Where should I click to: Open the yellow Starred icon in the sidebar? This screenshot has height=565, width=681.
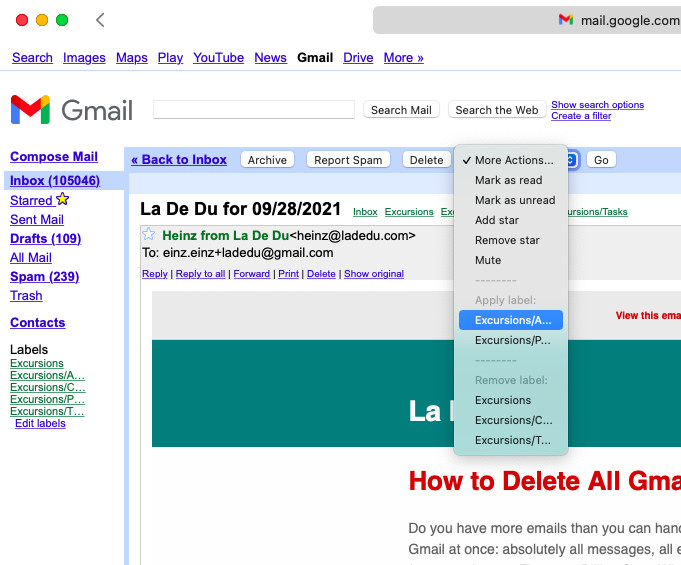63,199
